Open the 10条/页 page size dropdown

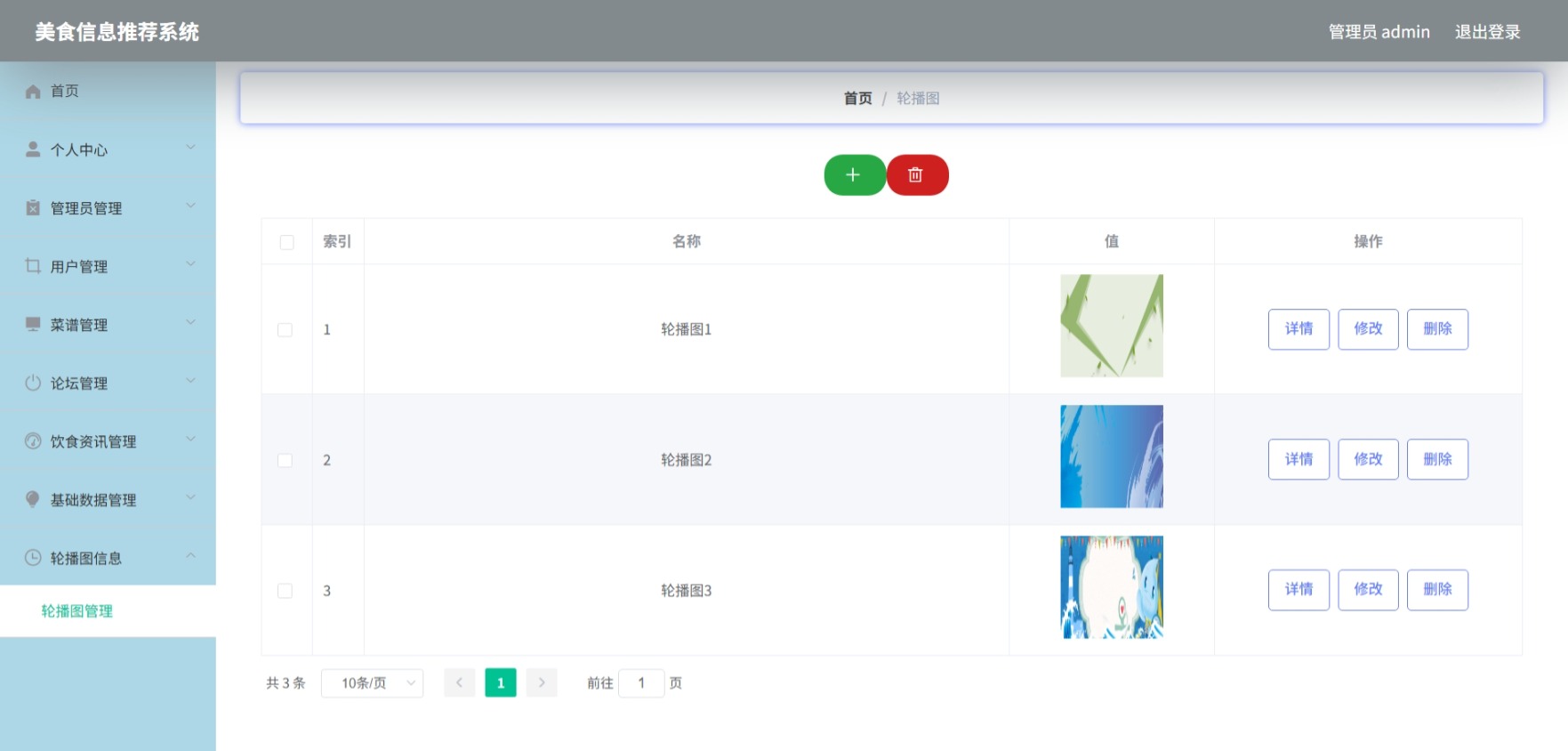[372, 682]
